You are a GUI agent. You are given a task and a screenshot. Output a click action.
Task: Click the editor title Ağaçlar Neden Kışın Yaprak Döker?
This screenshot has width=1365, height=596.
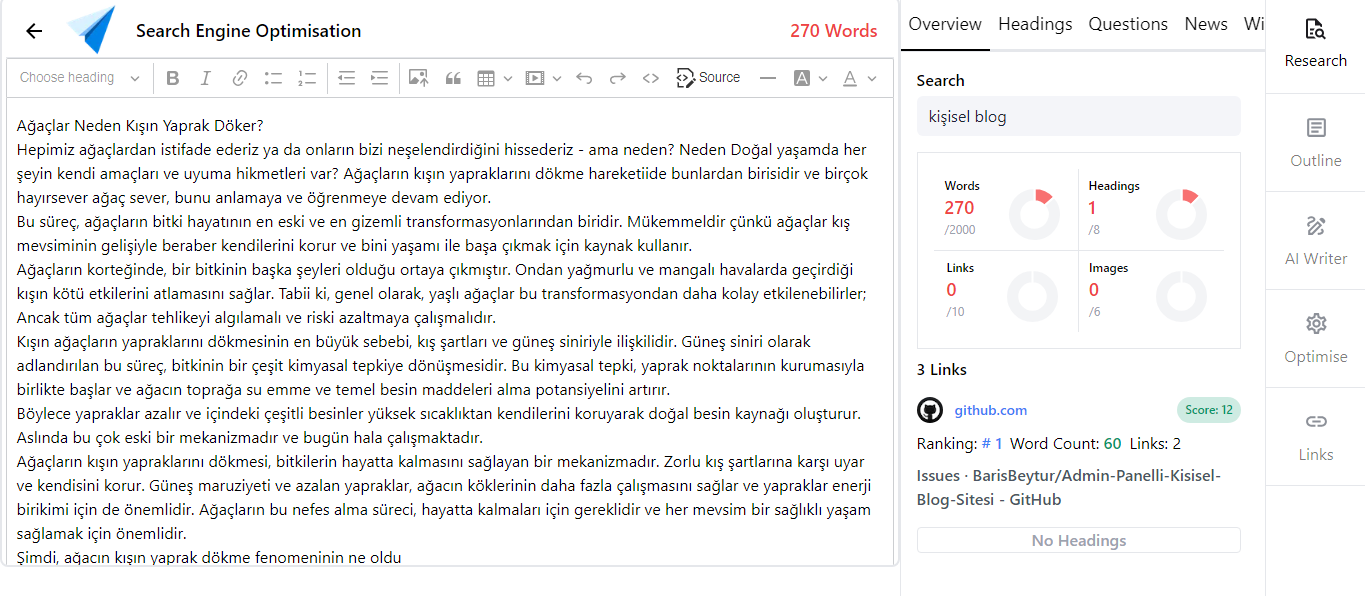pos(139,126)
